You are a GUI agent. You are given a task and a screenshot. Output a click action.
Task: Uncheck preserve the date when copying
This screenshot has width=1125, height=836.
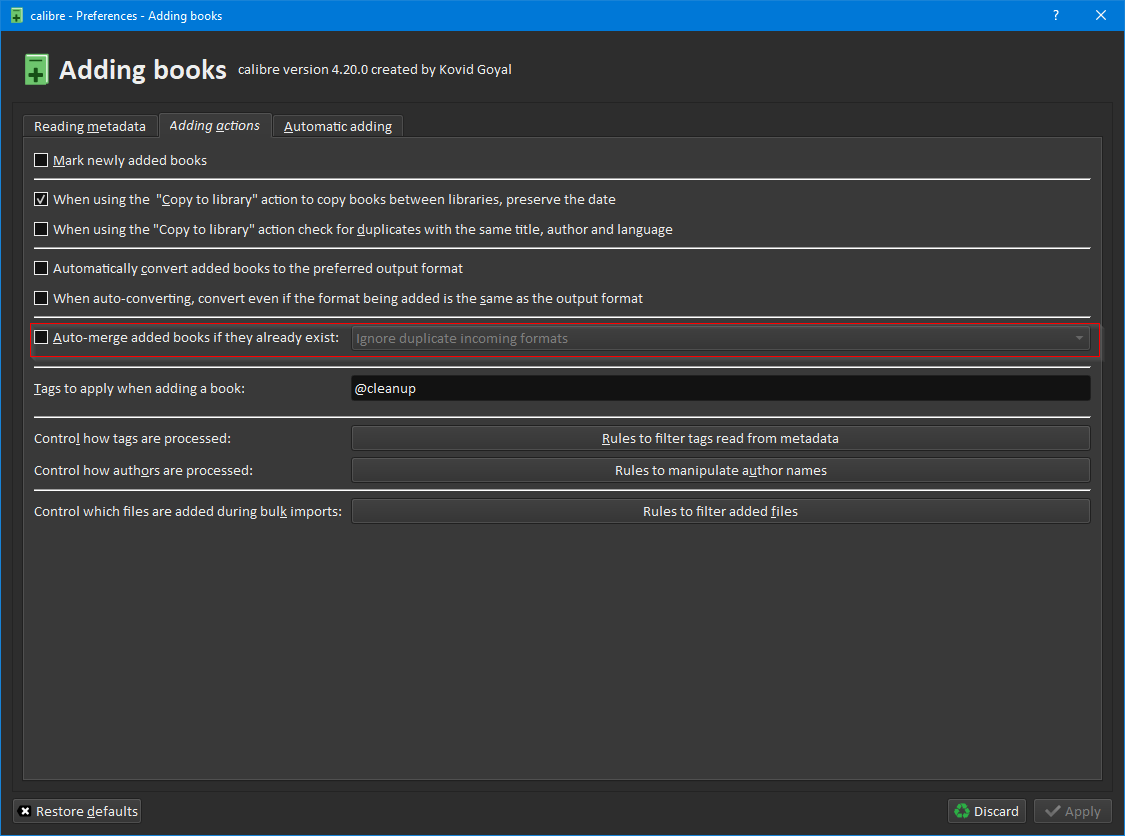pos(41,199)
